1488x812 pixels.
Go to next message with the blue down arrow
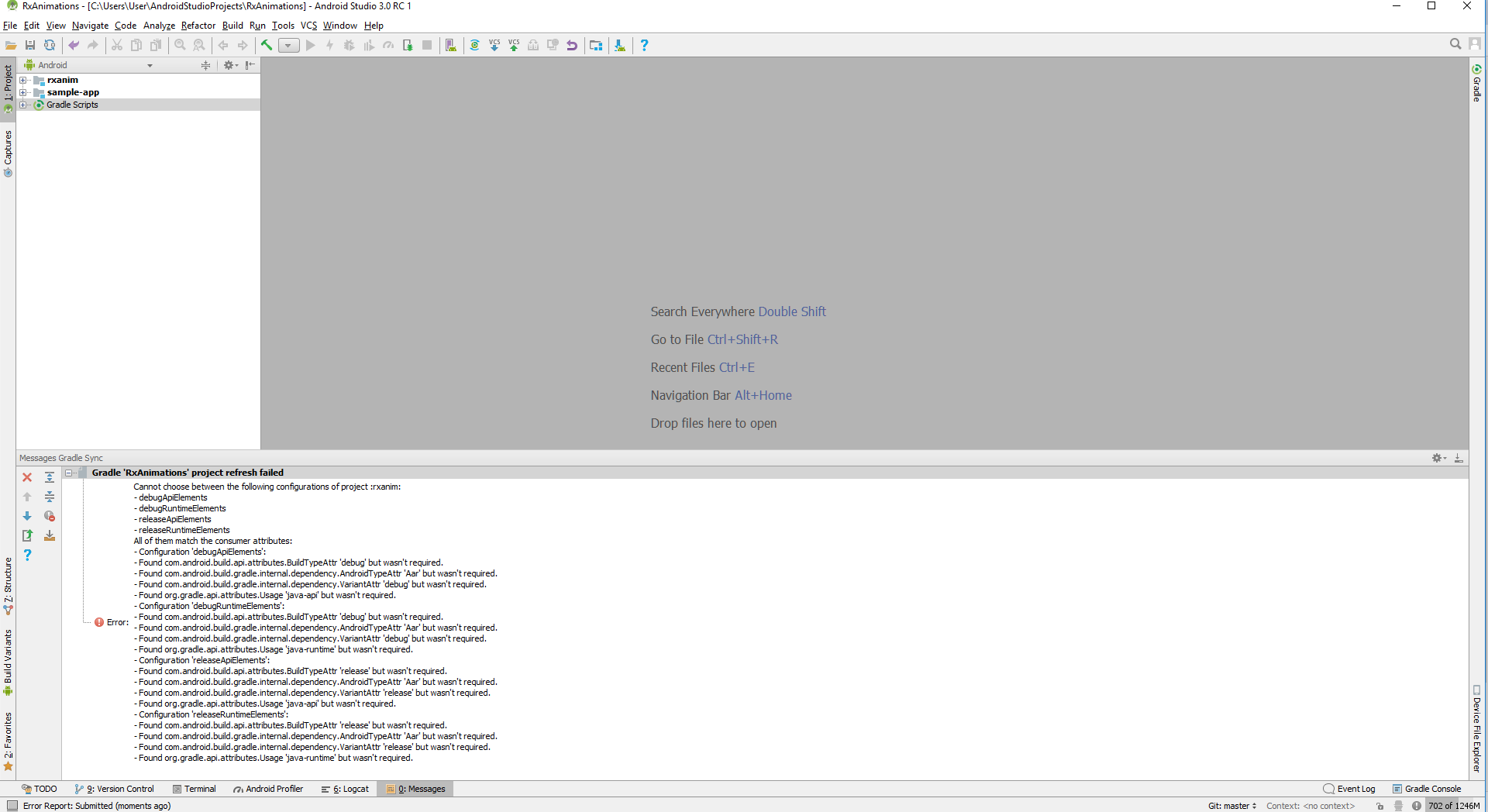coord(27,516)
